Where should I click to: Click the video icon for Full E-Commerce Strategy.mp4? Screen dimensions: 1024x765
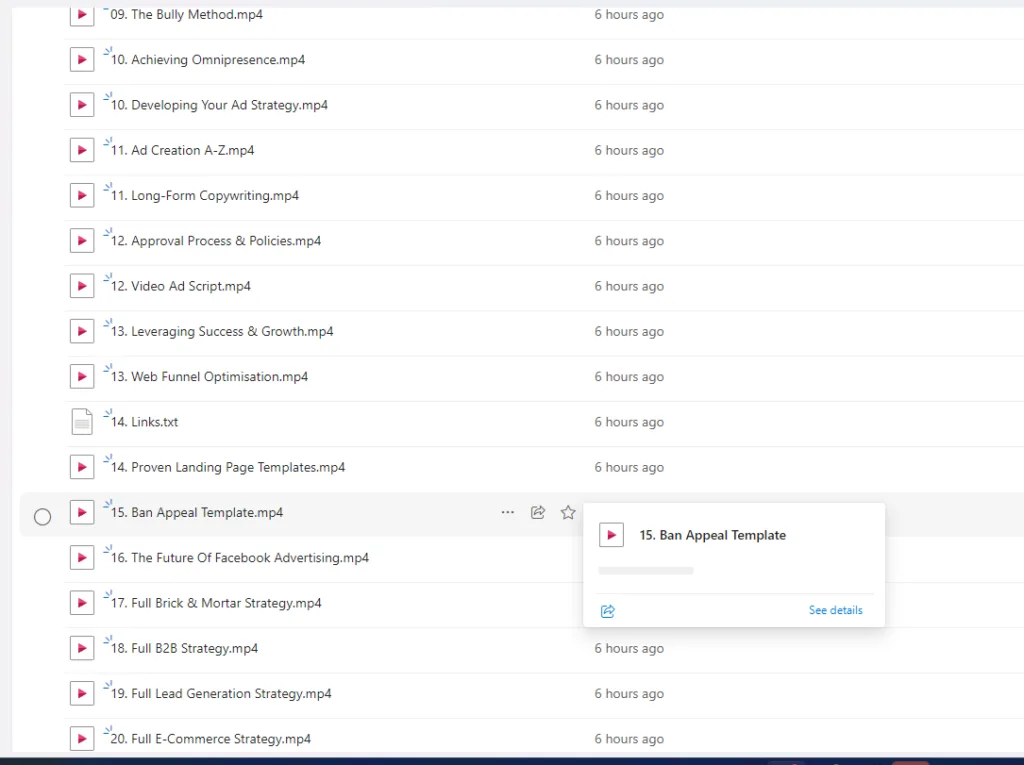pos(81,739)
